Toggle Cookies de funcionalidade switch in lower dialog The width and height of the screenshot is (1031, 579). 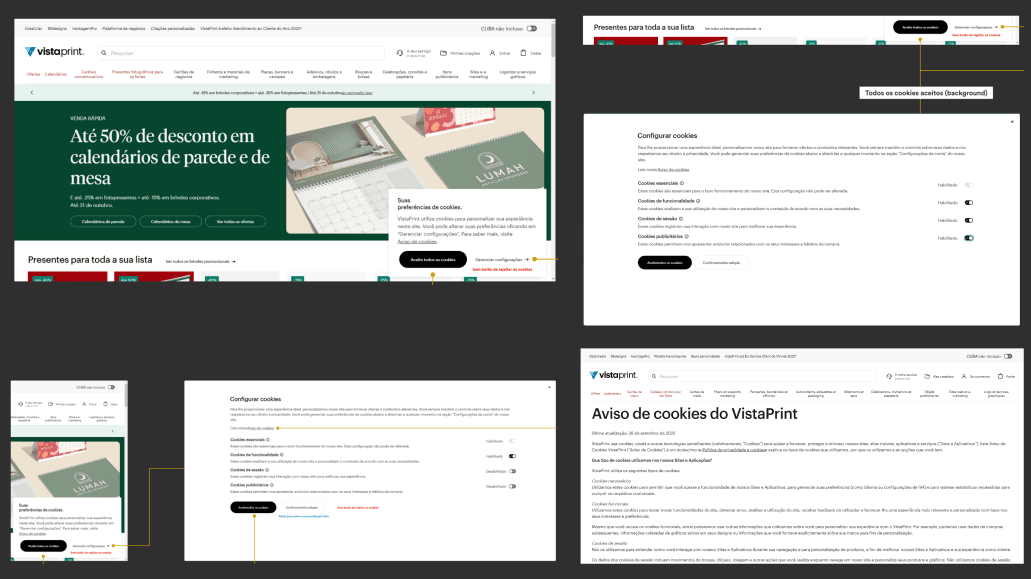512,456
